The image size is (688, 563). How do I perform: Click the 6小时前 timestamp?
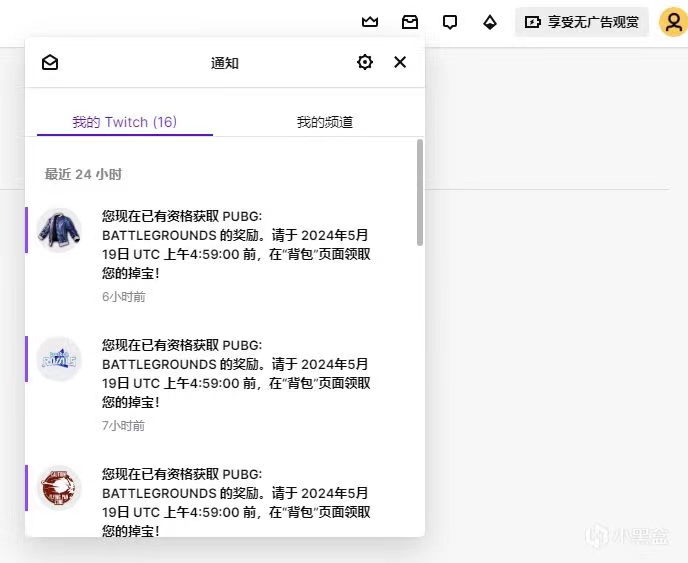(x=124, y=297)
